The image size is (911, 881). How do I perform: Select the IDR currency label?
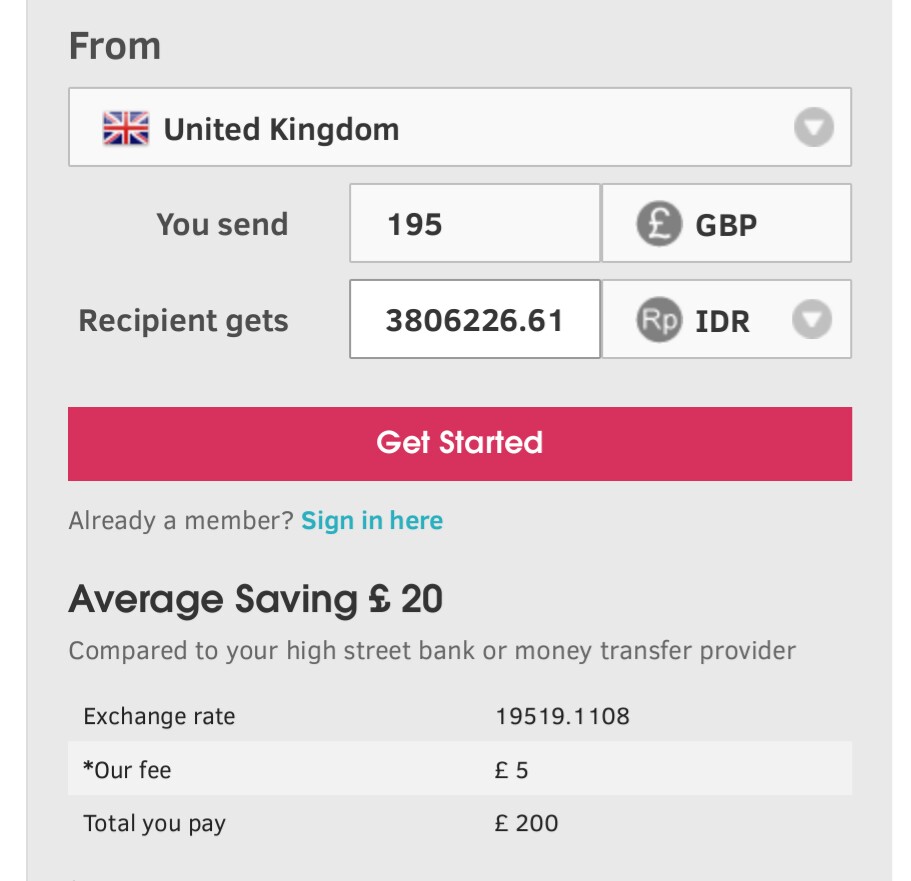(x=722, y=321)
